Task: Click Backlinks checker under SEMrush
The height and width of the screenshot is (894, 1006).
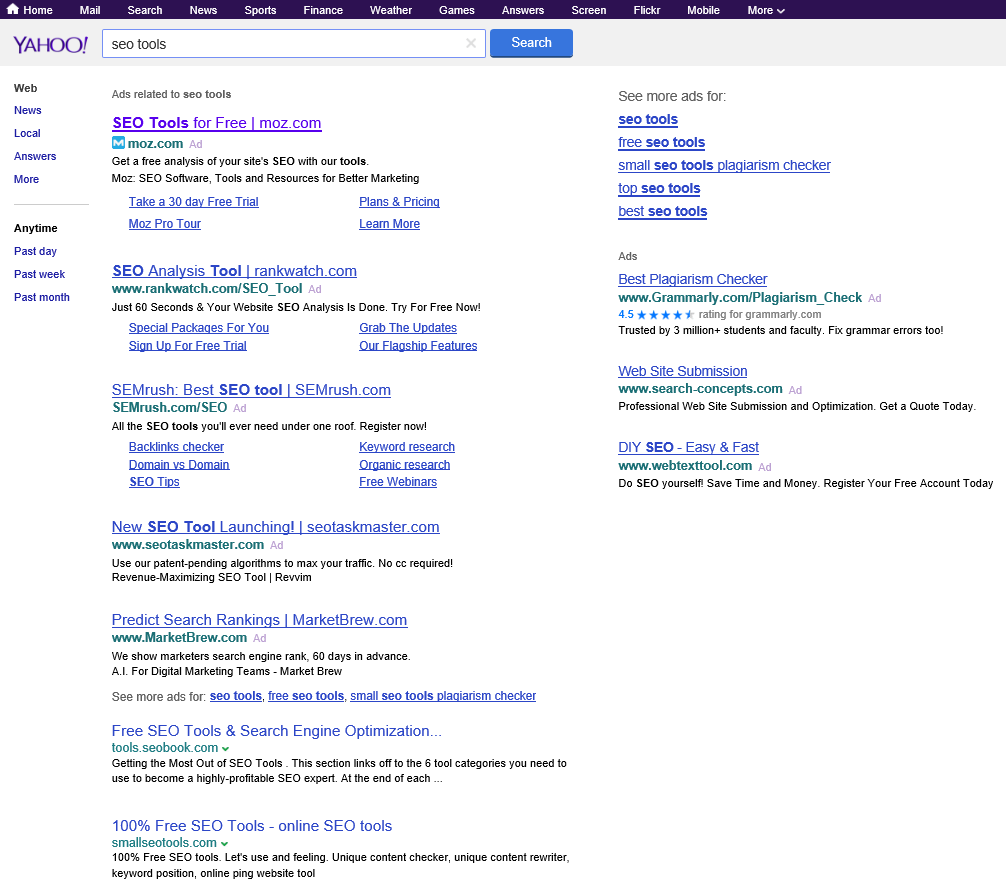Action: (176, 447)
